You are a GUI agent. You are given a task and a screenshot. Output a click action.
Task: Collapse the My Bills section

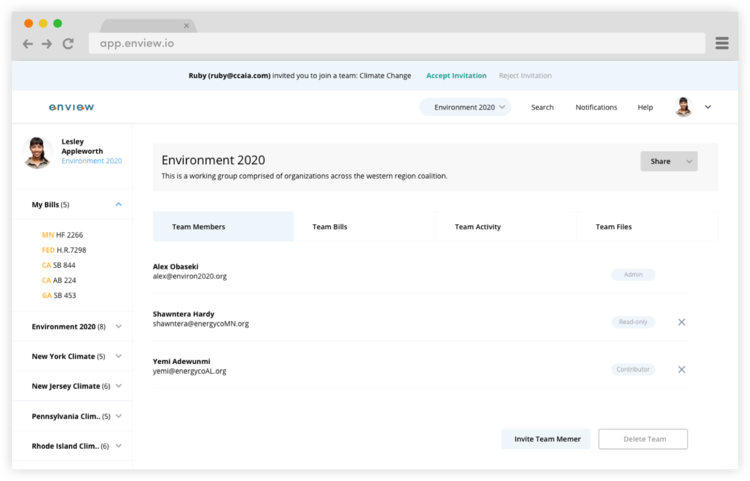click(x=118, y=204)
